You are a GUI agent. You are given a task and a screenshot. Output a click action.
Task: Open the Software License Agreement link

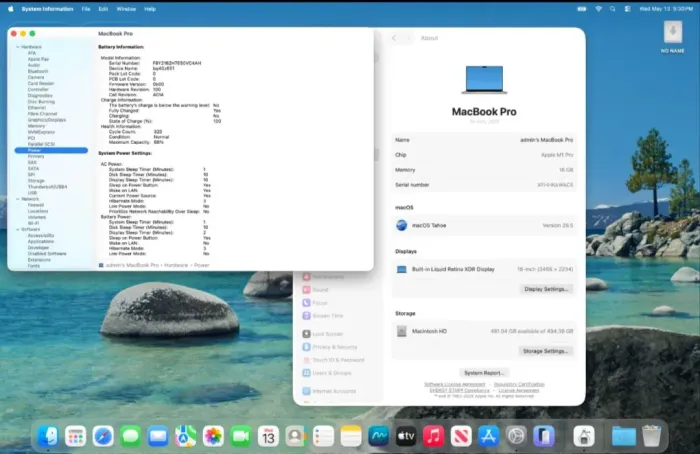454,384
